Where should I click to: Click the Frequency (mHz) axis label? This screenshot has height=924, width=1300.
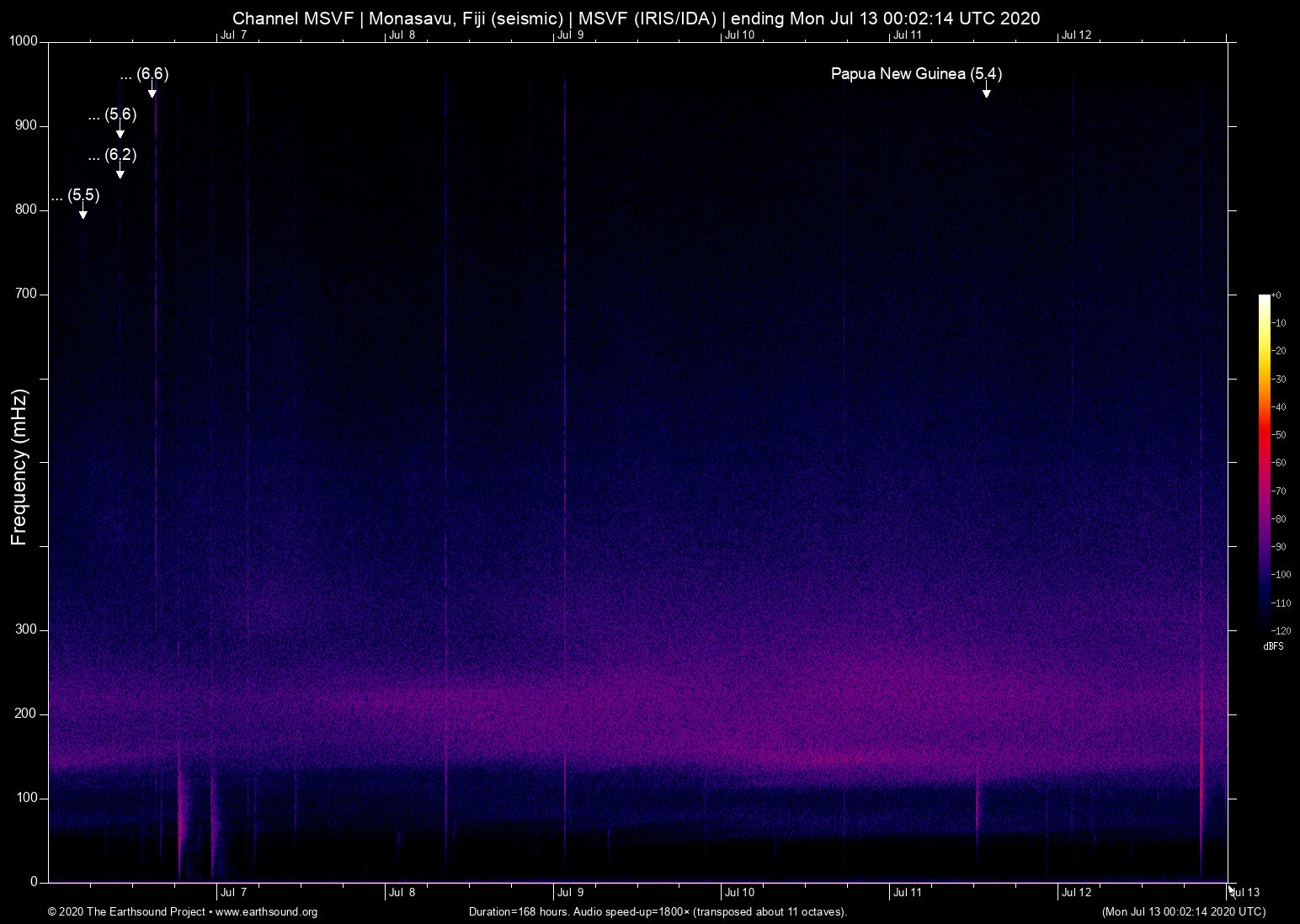pyautogui.click(x=19, y=463)
